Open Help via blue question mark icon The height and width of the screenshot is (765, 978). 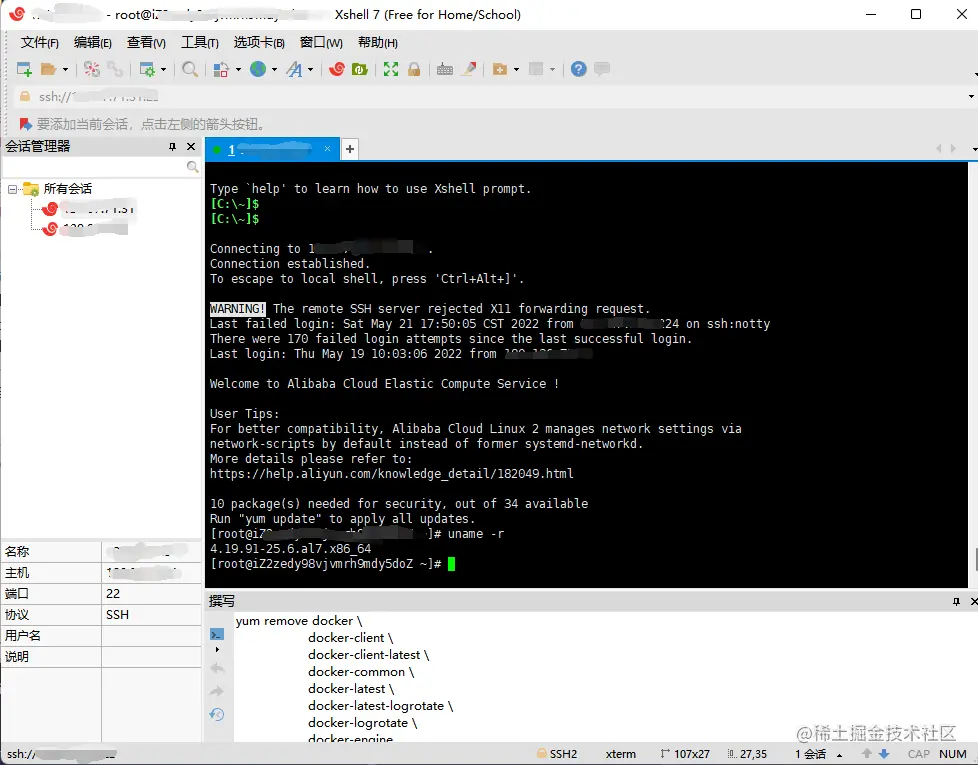(x=579, y=69)
